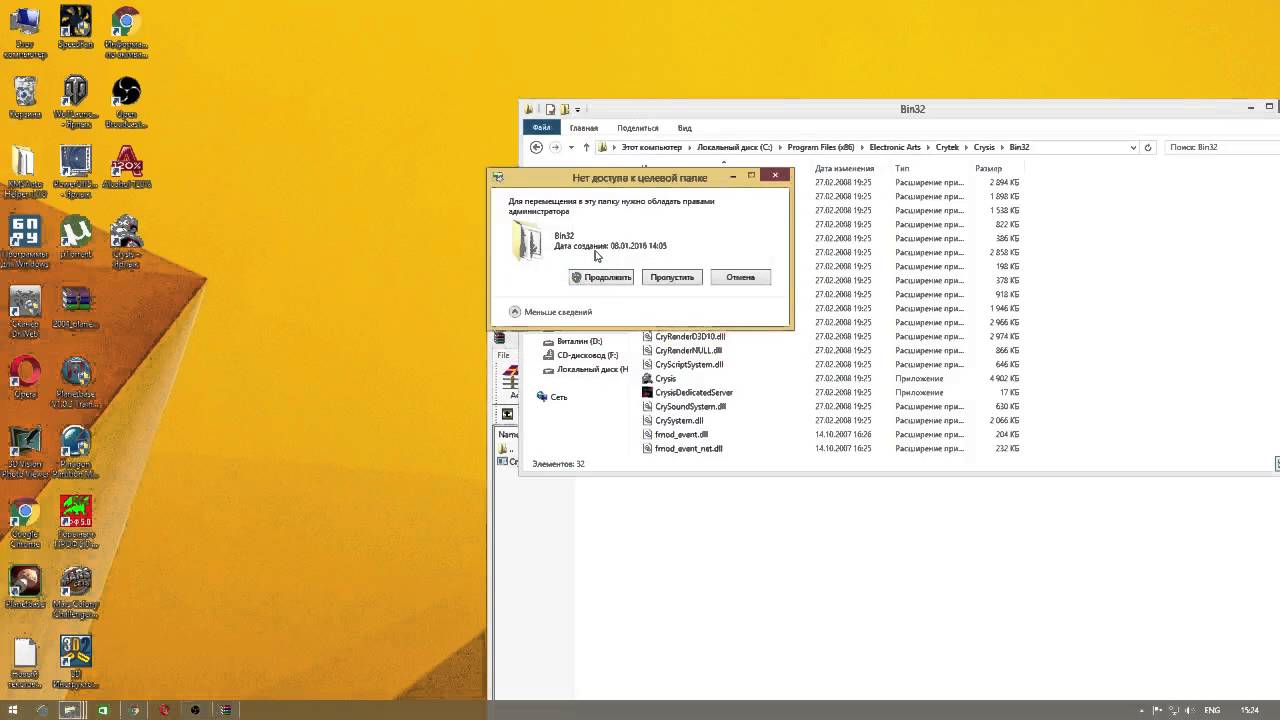
Task: Click the Отмена button in the dialog
Action: click(740, 277)
